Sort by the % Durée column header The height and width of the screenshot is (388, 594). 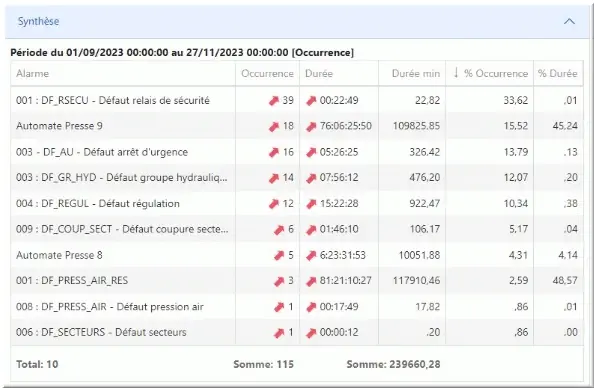[557, 74]
